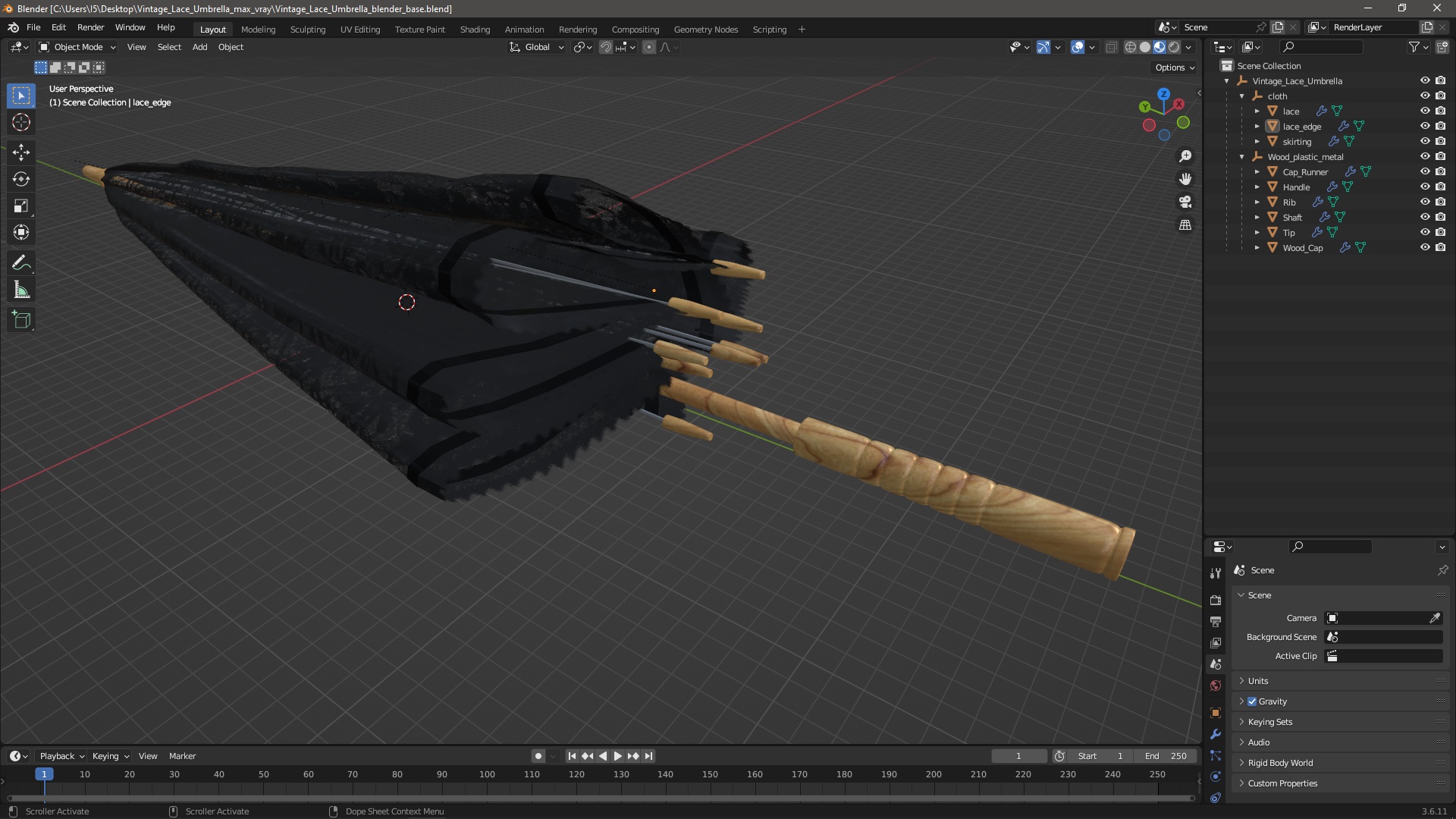Select the Move tool
Image resolution: width=1456 pixels, height=819 pixels.
21,152
